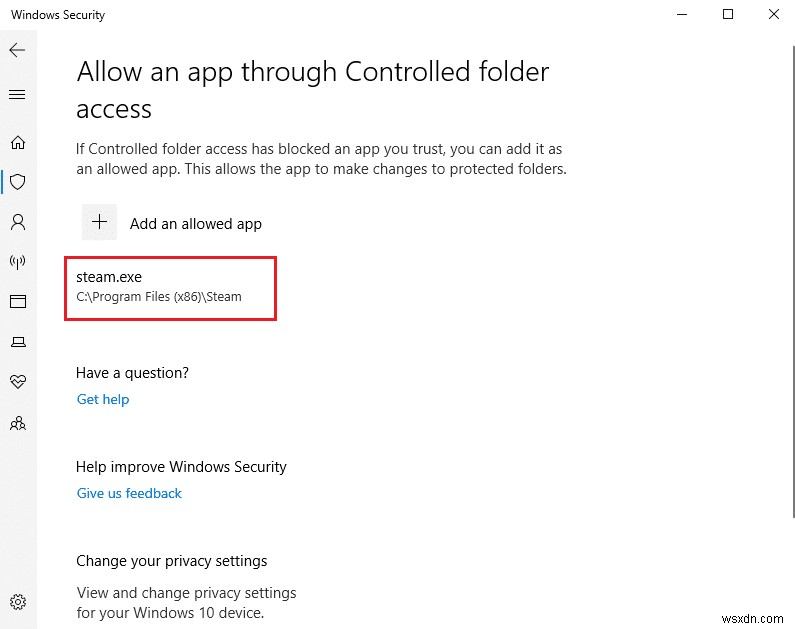Viewport: 795px width, 629px height.
Task: Open App & browser control icon
Action: [17, 301]
